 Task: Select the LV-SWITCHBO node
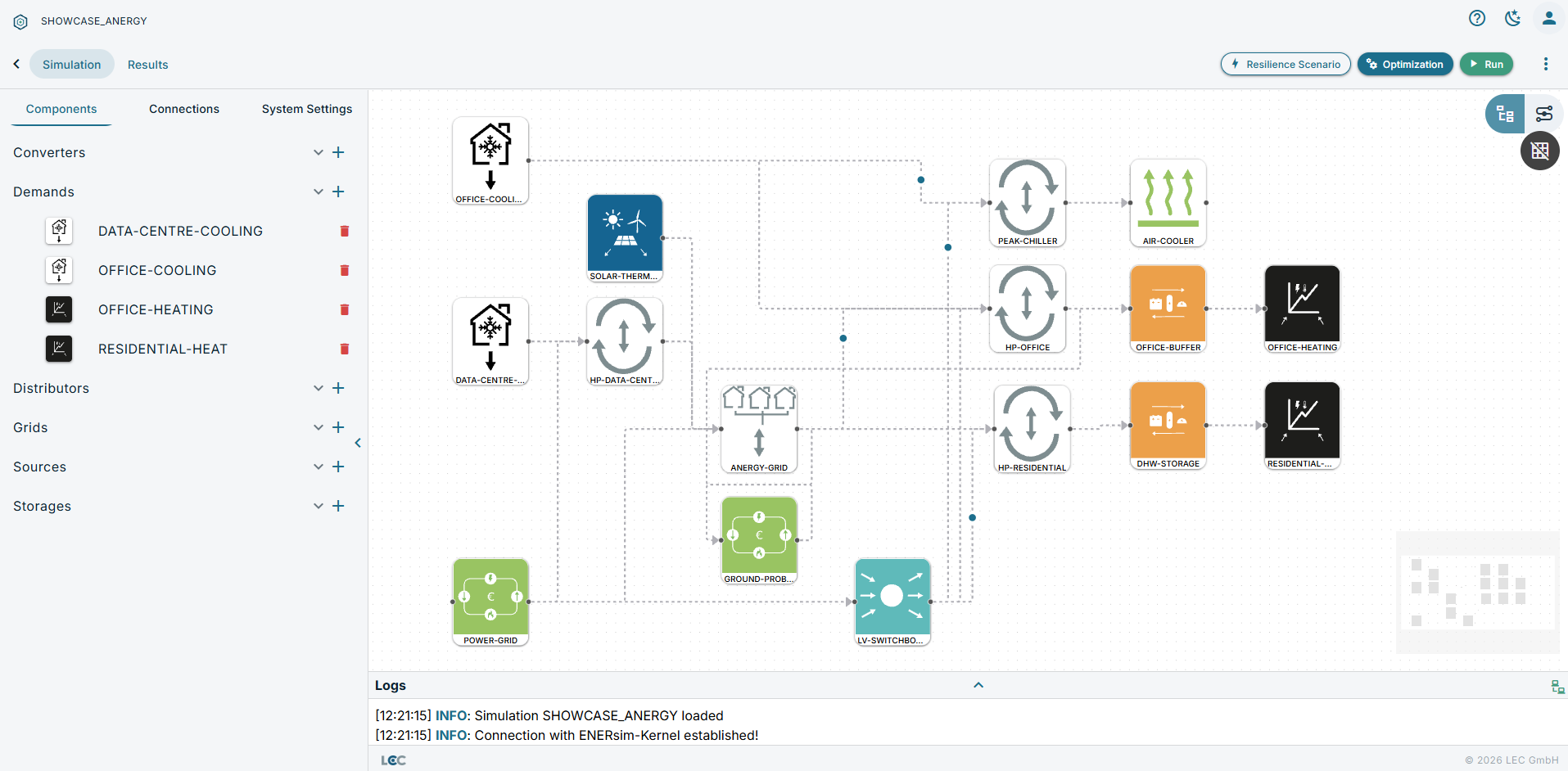pos(892,602)
